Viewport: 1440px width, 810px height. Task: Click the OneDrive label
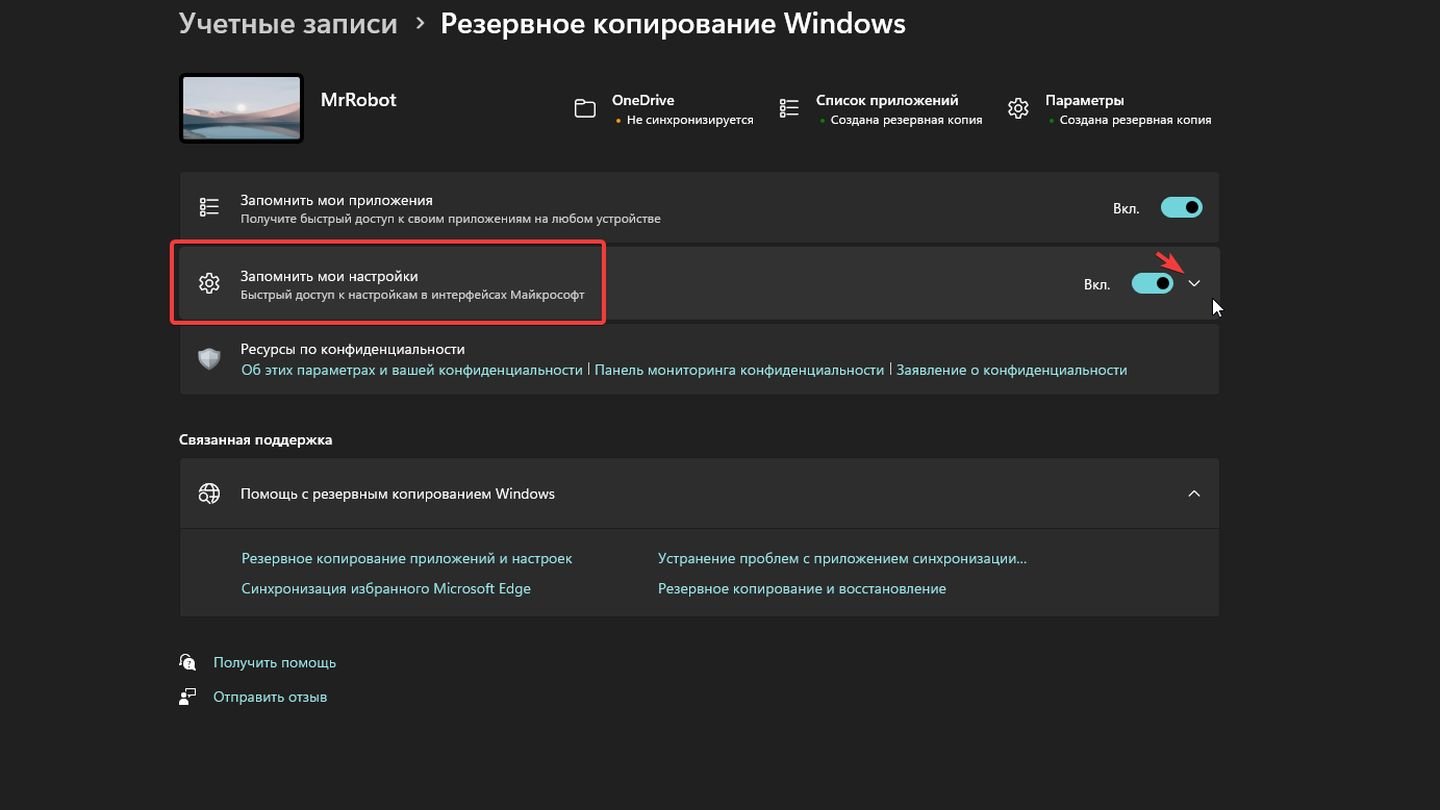click(x=643, y=100)
